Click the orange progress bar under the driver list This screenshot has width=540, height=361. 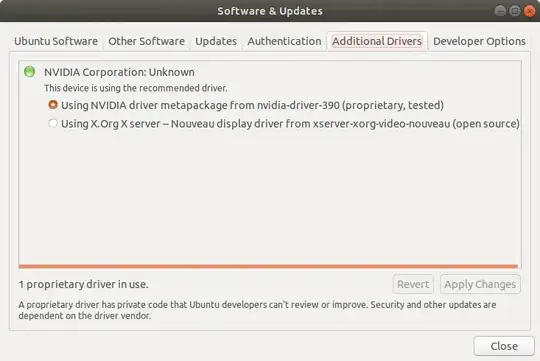coord(268,266)
